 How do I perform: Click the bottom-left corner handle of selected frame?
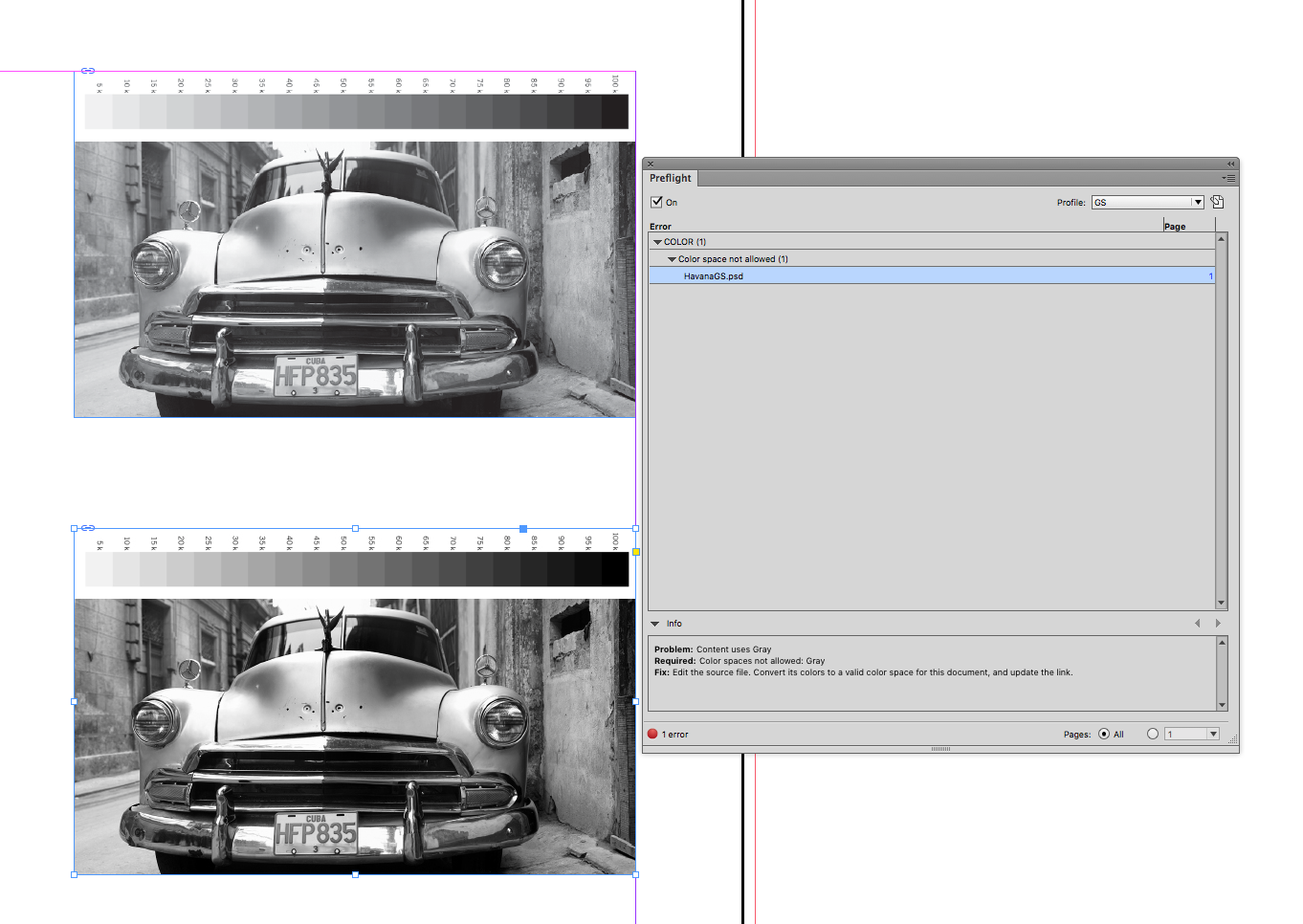pos(75,874)
